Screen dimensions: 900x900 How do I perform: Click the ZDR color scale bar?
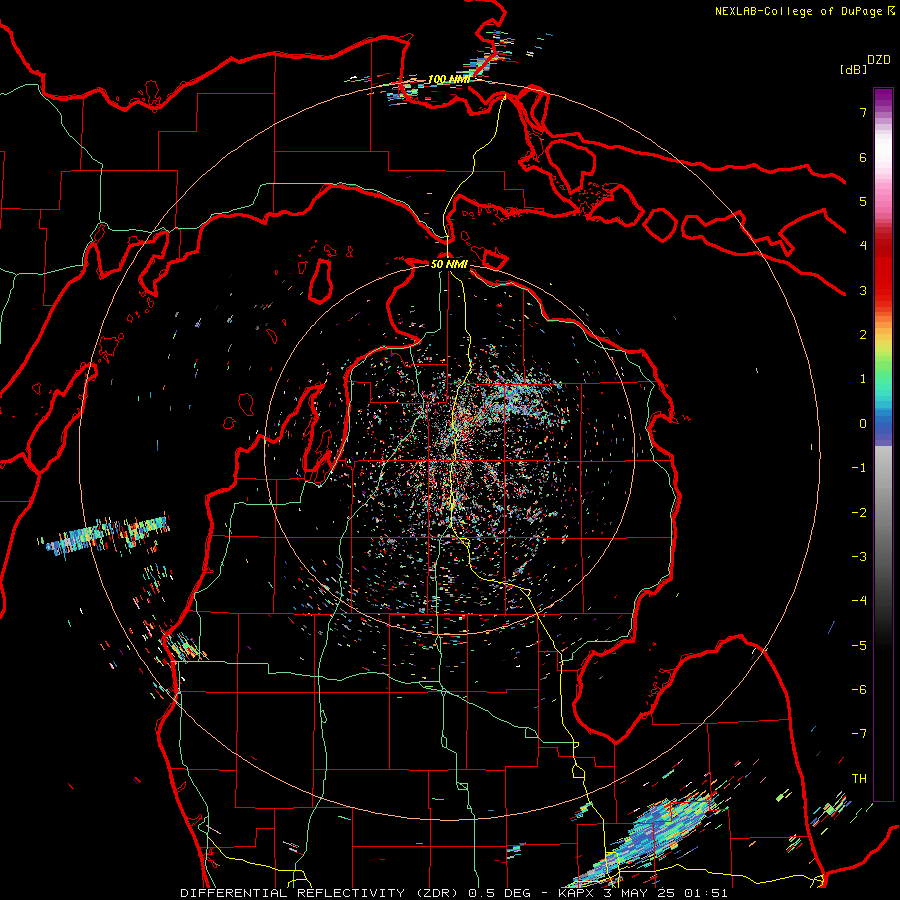(883, 444)
